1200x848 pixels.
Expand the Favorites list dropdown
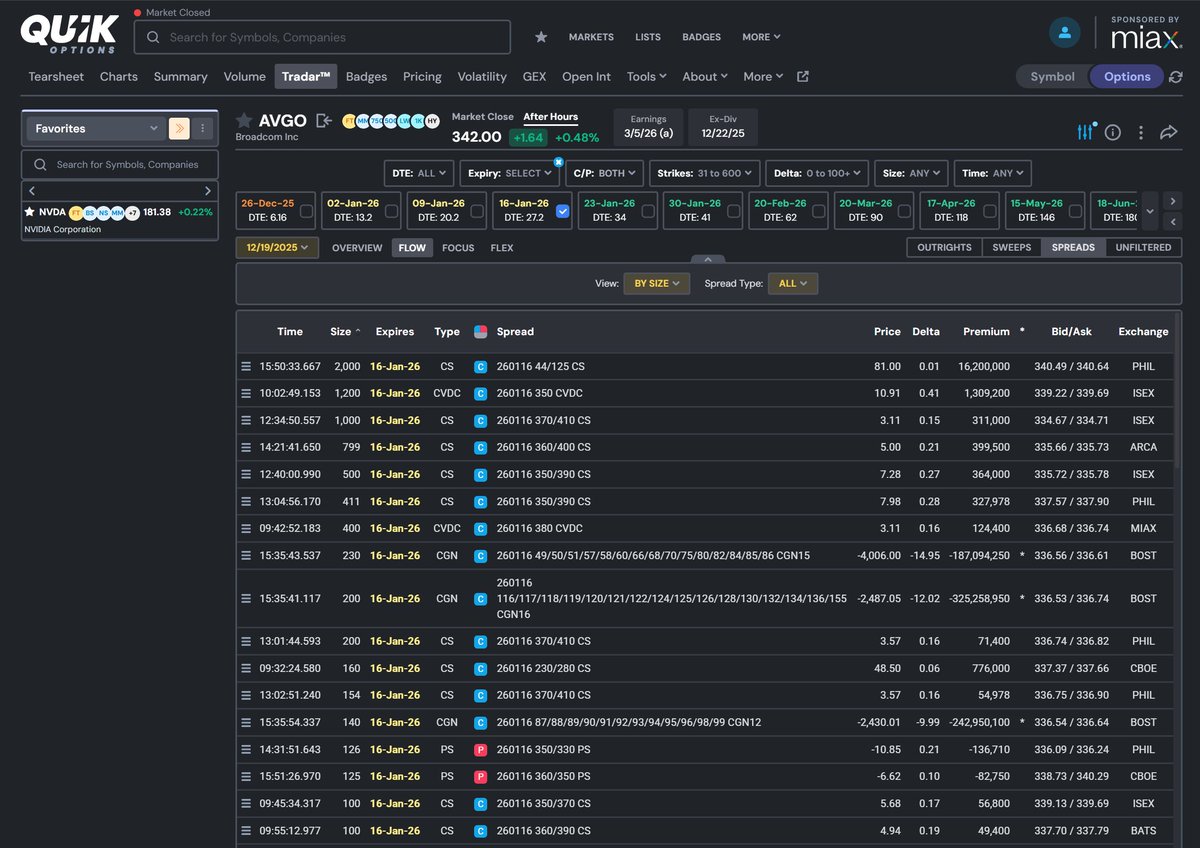95,128
